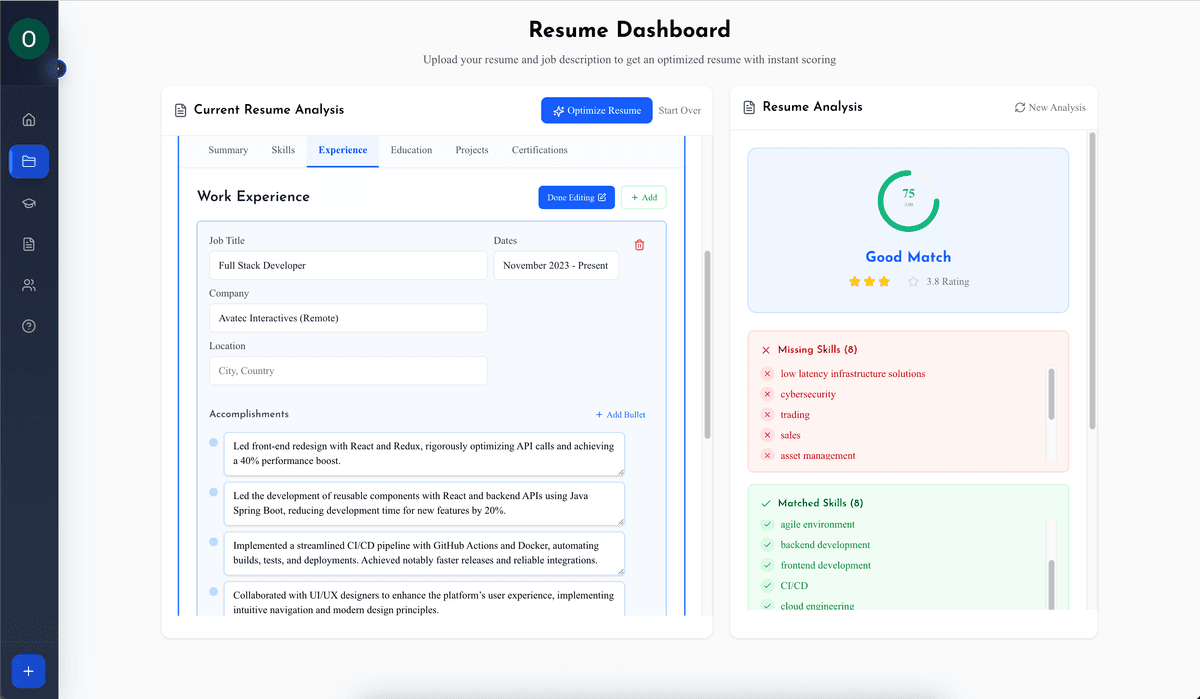Delete the Full Stack Developer entry via trash icon
The image size is (1200, 699).
tap(639, 244)
